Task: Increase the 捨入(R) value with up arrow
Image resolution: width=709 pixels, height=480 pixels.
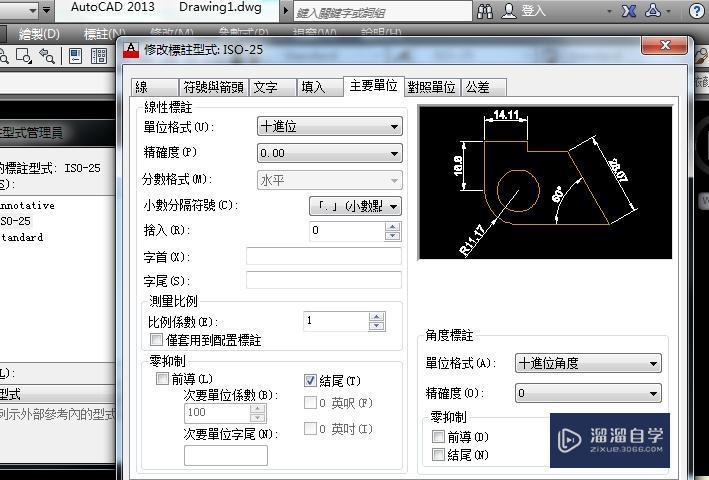Action: (392, 227)
